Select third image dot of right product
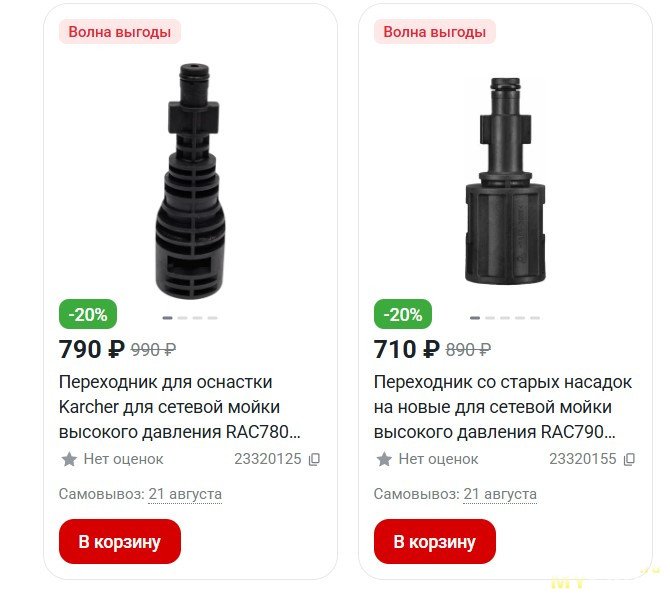This screenshot has height=599, width=670. tap(505, 318)
